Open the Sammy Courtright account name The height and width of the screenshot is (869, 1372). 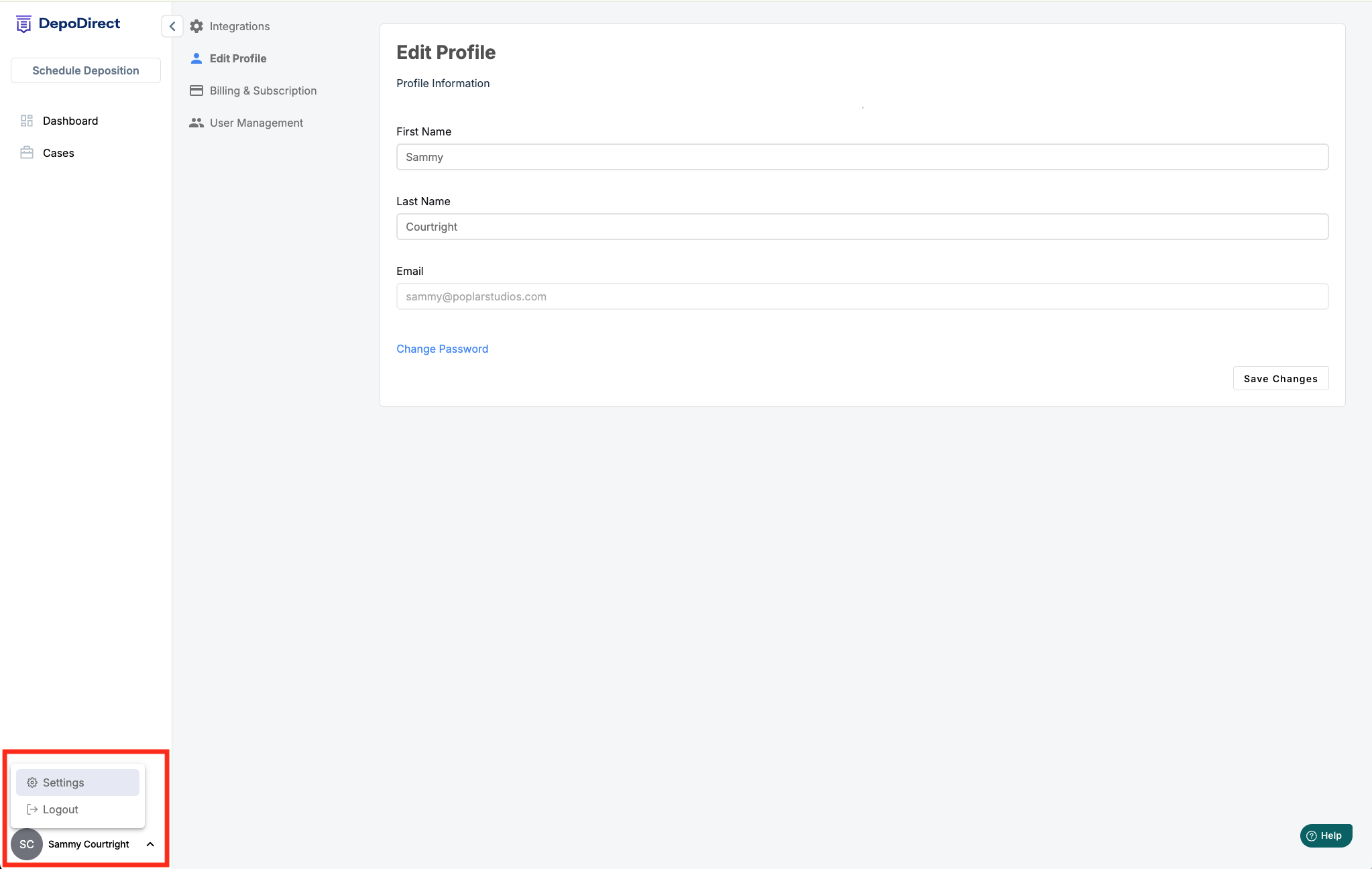coord(89,844)
